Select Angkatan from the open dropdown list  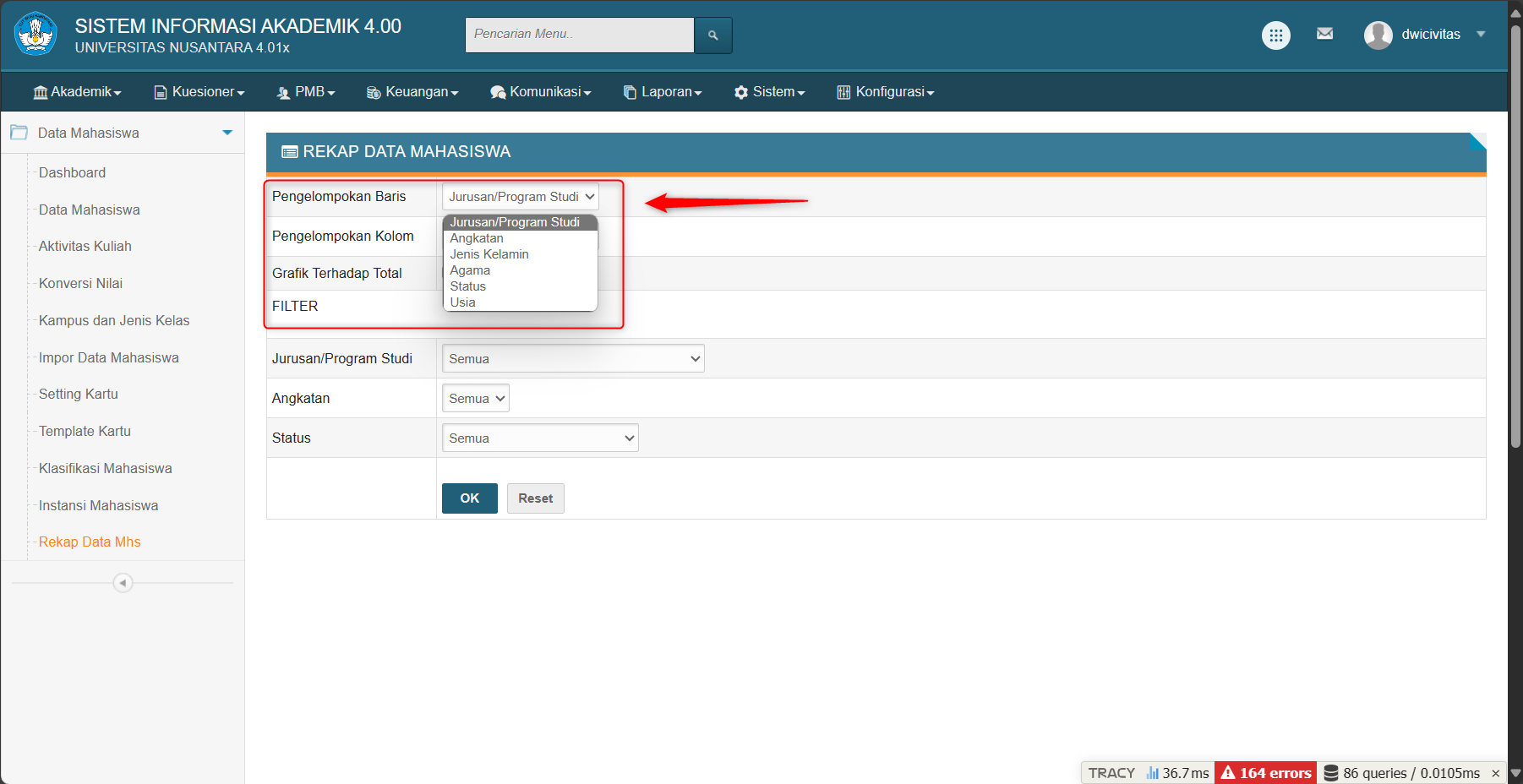(x=477, y=238)
